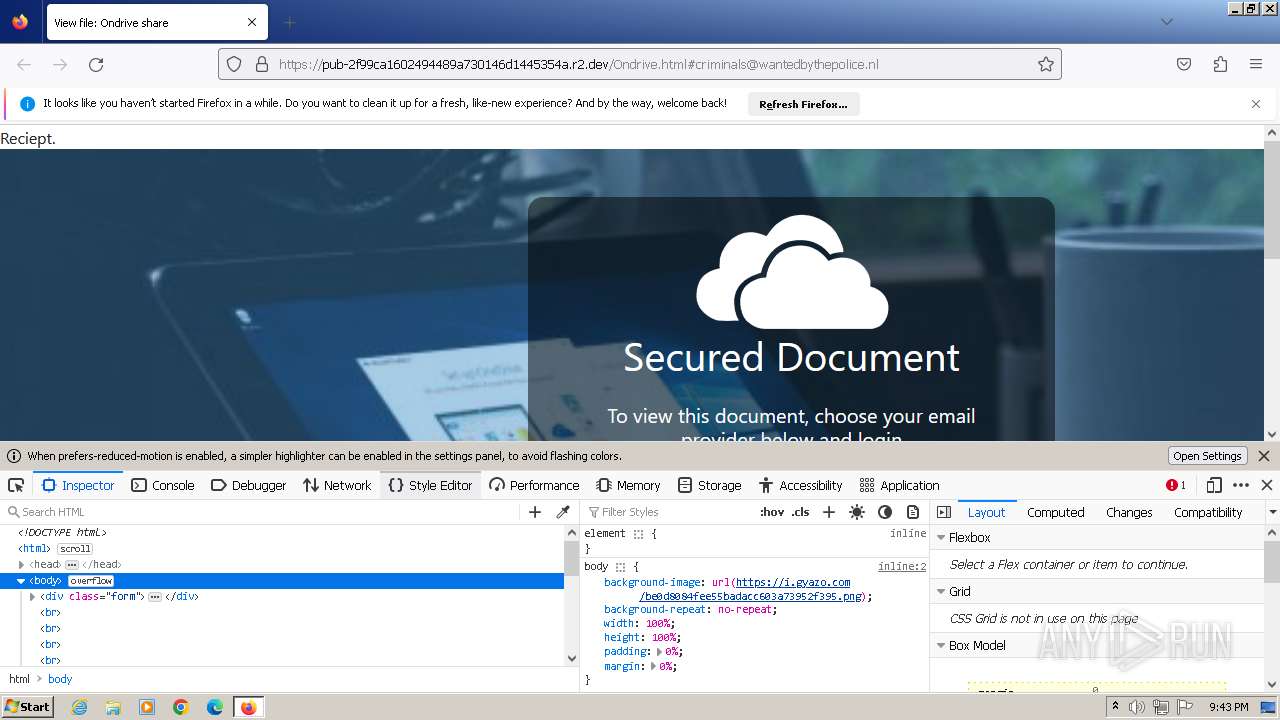The height and width of the screenshot is (720, 1280).
Task: Click the Open Settings button
Action: click(x=1207, y=456)
